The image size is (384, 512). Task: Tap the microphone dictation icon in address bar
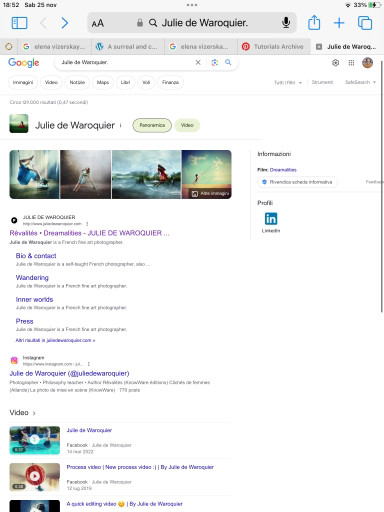click(286, 23)
